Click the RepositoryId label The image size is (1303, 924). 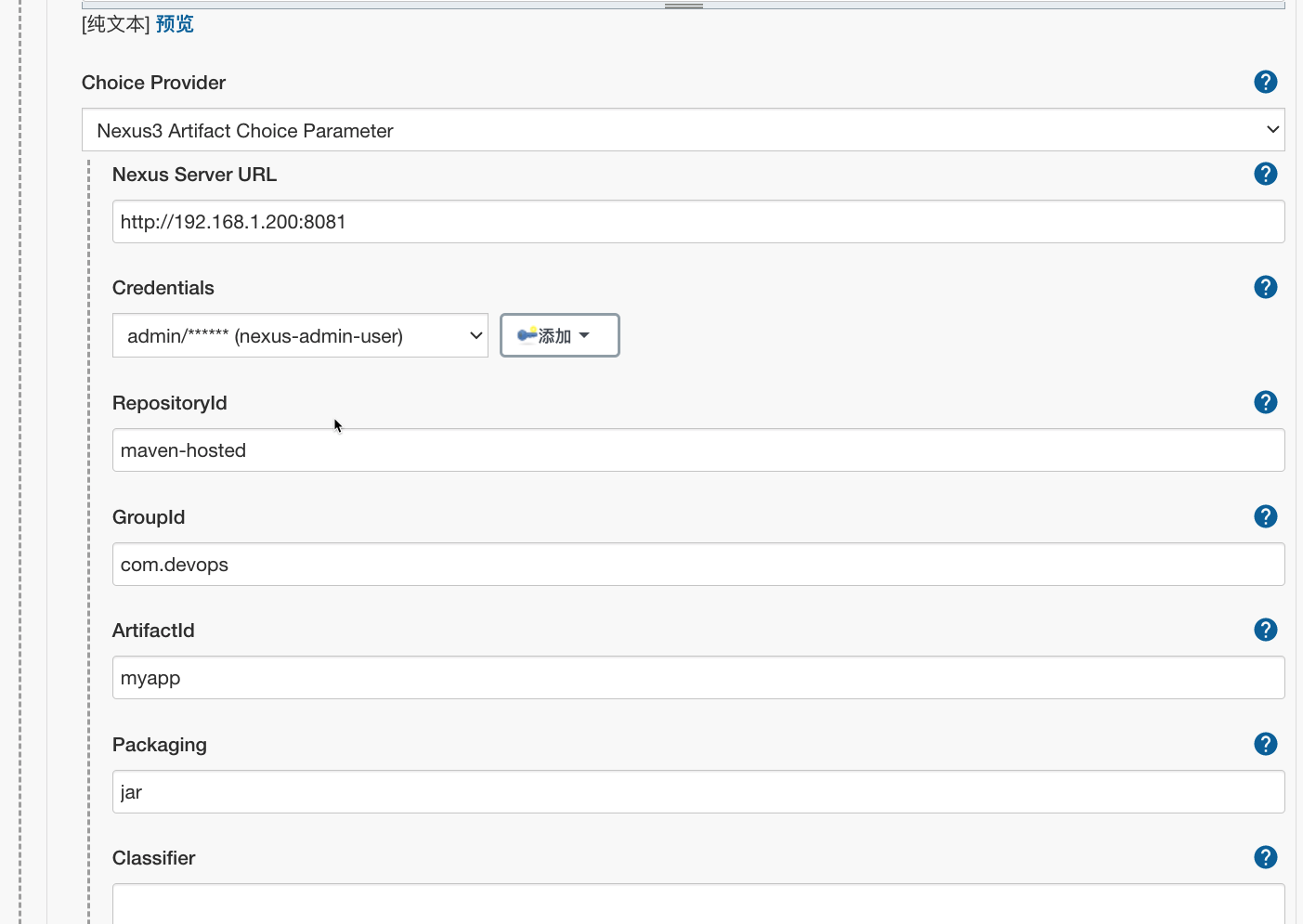pos(169,403)
